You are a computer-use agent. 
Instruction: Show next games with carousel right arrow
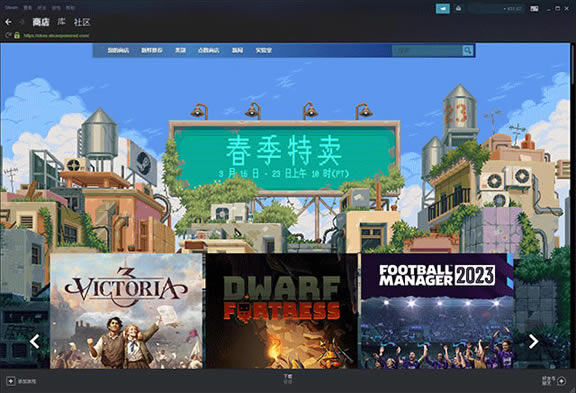point(533,342)
